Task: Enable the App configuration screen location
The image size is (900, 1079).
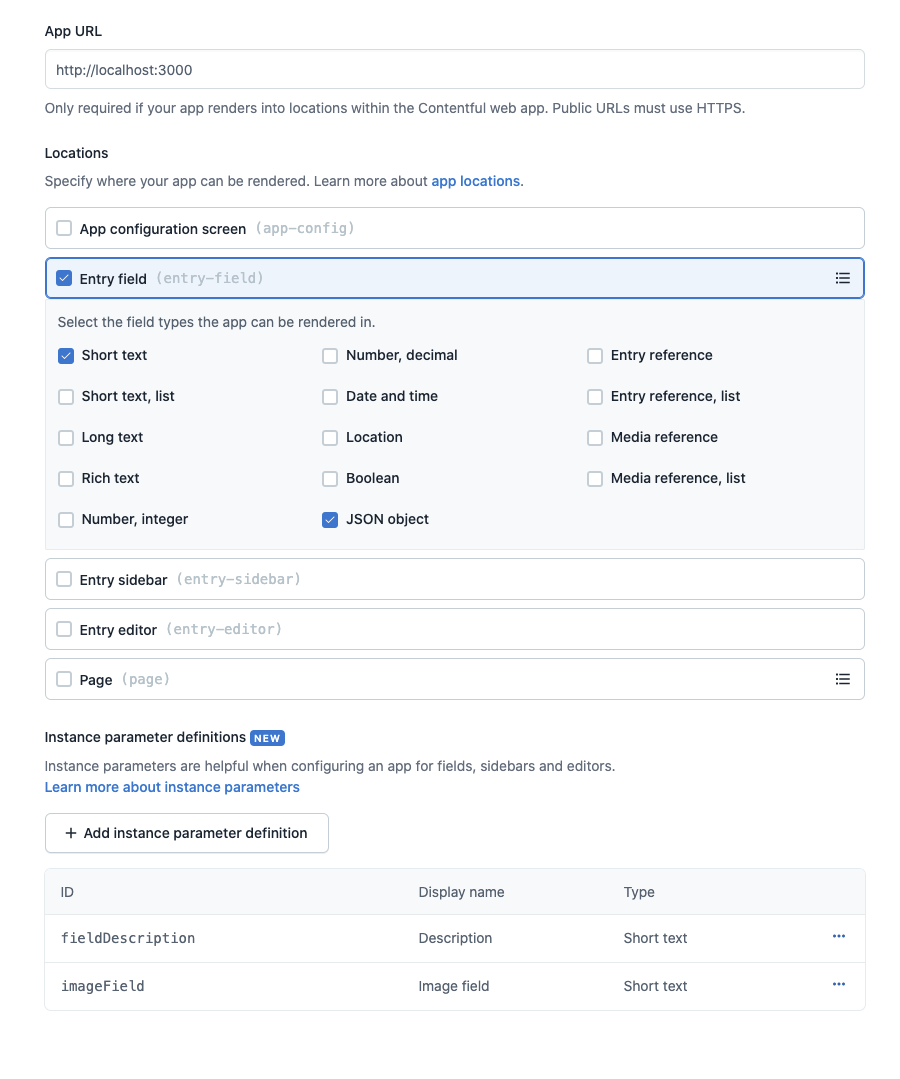Action: [x=64, y=228]
